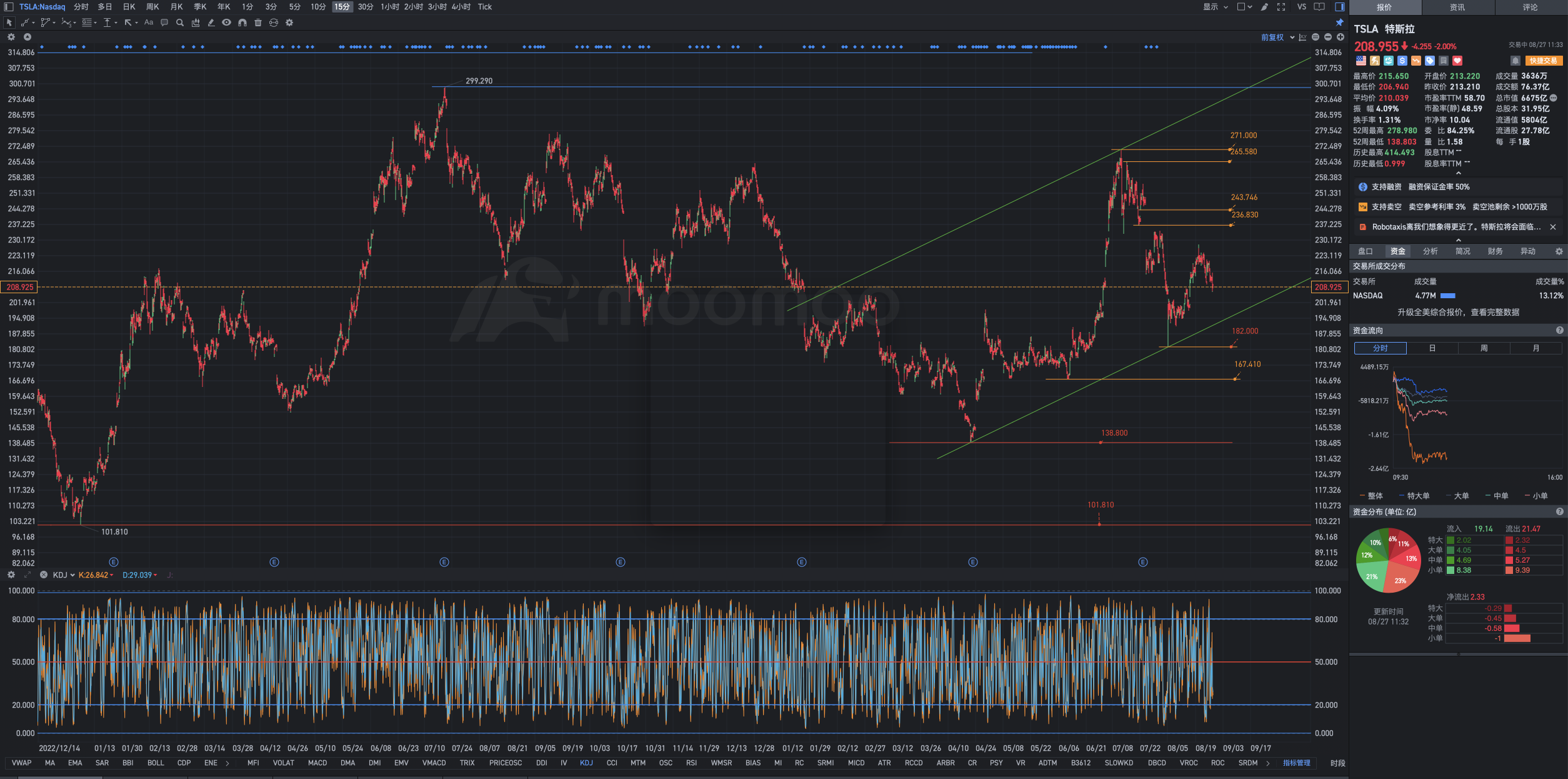The image size is (1568, 779).
Task: Pin the drawing toolbar
Action: (1340, 23)
